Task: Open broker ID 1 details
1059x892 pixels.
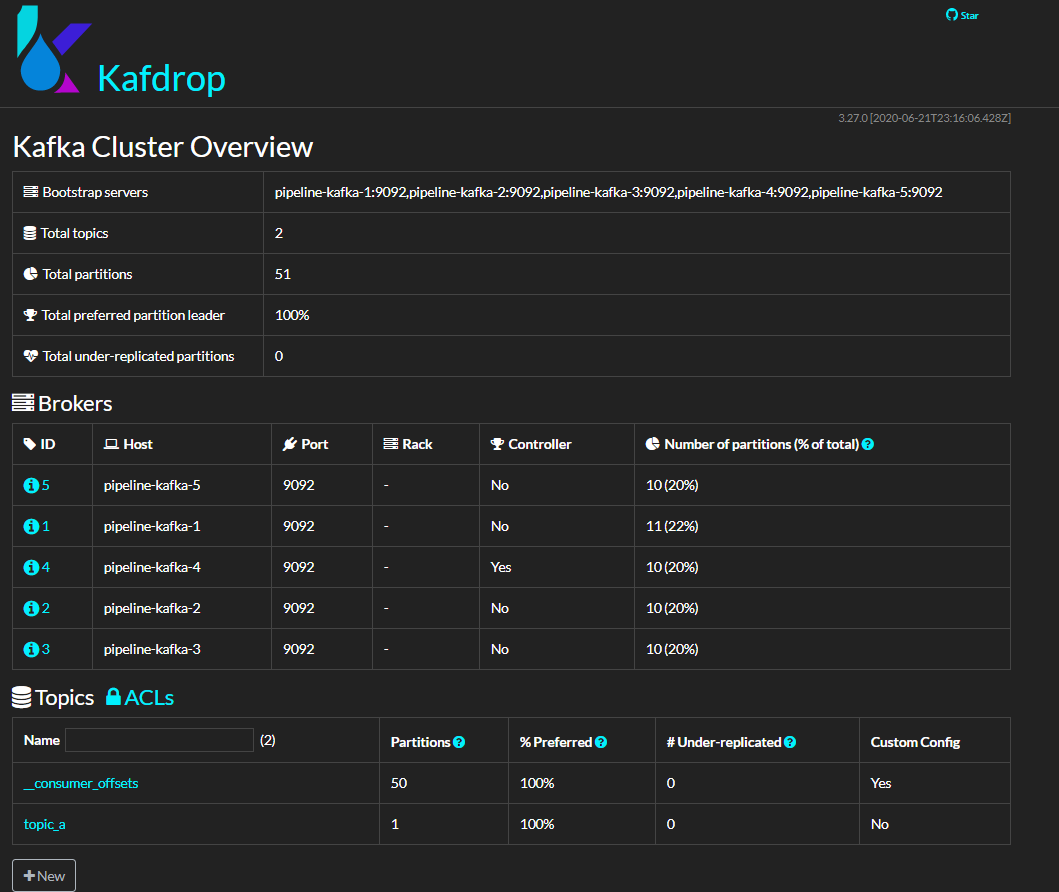Action: click(x=45, y=527)
